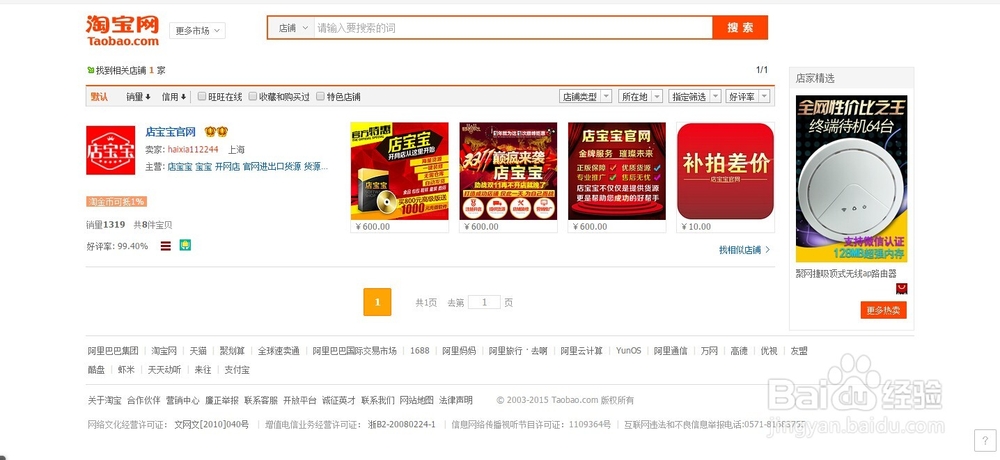Click the 文网文[2010]040号 license link
This screenshot has height=460, width=1000.
point(212,424)
